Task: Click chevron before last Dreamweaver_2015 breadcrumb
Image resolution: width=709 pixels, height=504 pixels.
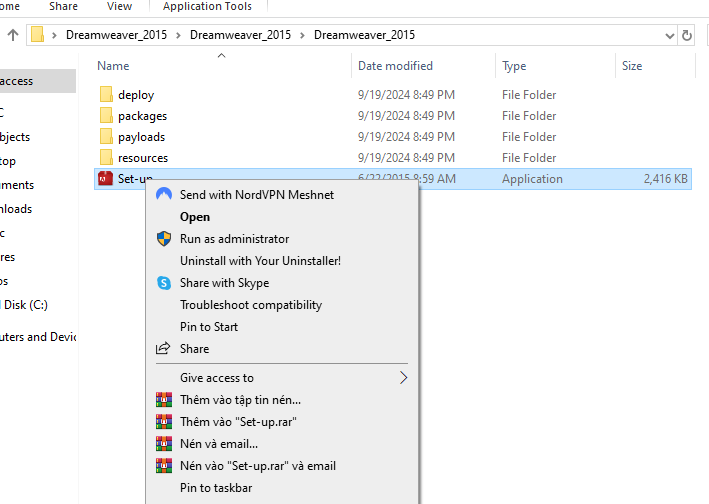Action: (x=303, y=35)
